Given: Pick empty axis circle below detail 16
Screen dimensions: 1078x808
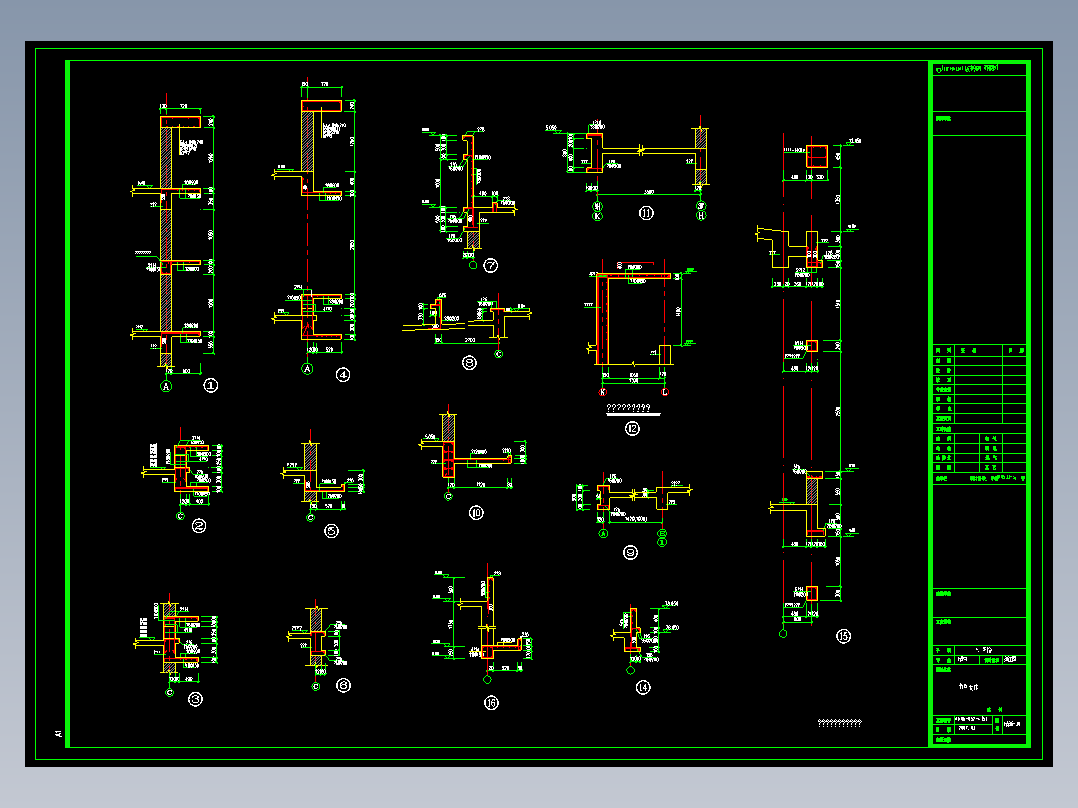Looking at the screenshot, I should pyautogui.click(x=487, y=679).
